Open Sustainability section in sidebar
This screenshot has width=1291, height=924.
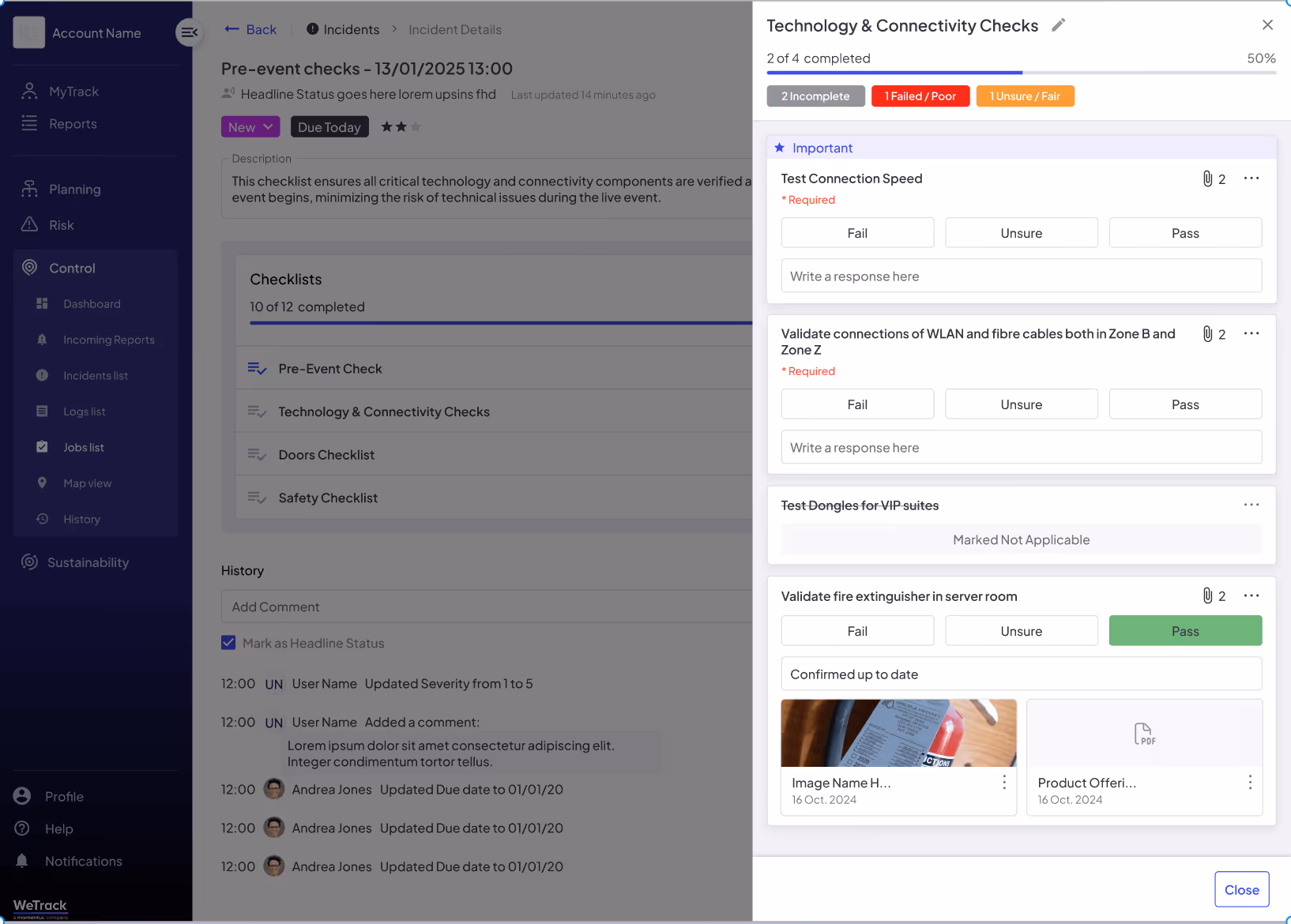pos(75,562)
